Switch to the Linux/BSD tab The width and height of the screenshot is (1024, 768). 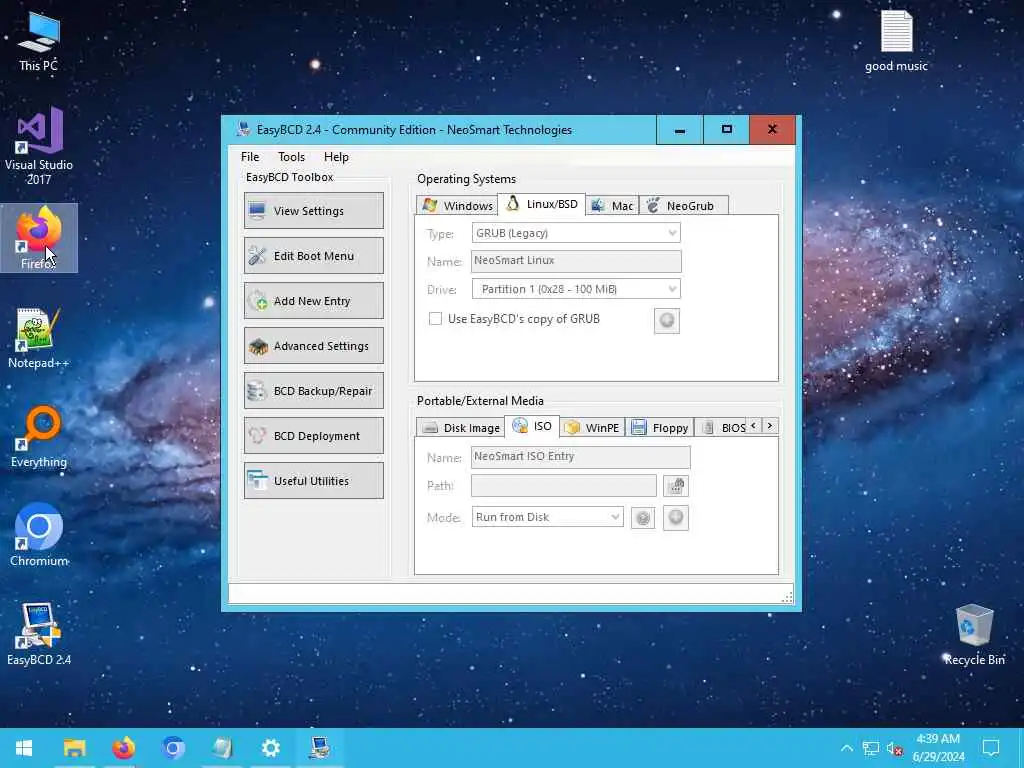click(541, 204)
